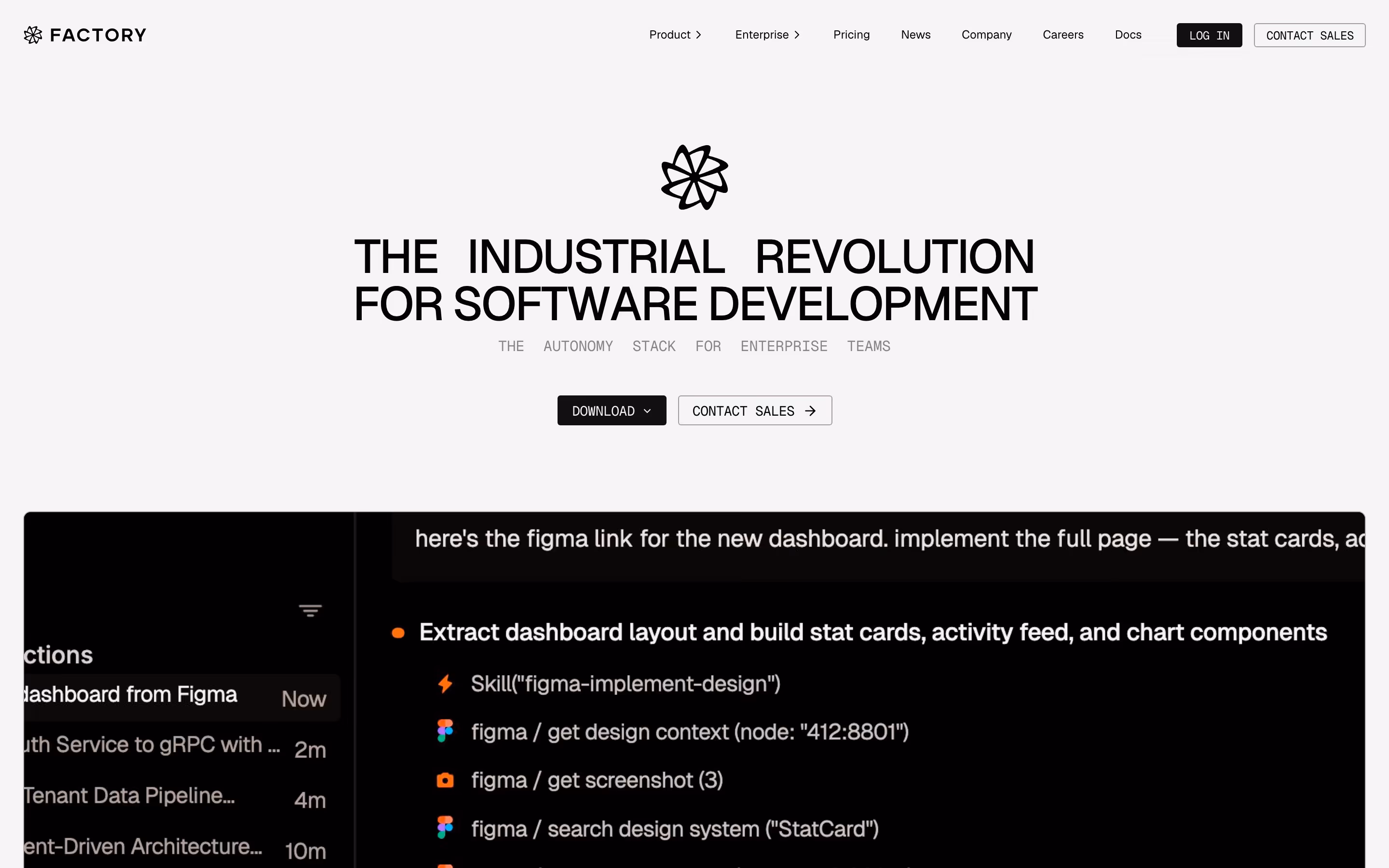This screenshot has width=1389, height=868.
Task: Click the Log In button
Action: (1210, 35)
